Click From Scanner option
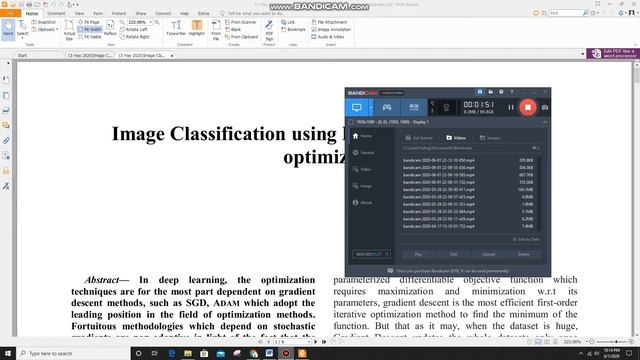The image size is (640, 360). coord(240,22)
